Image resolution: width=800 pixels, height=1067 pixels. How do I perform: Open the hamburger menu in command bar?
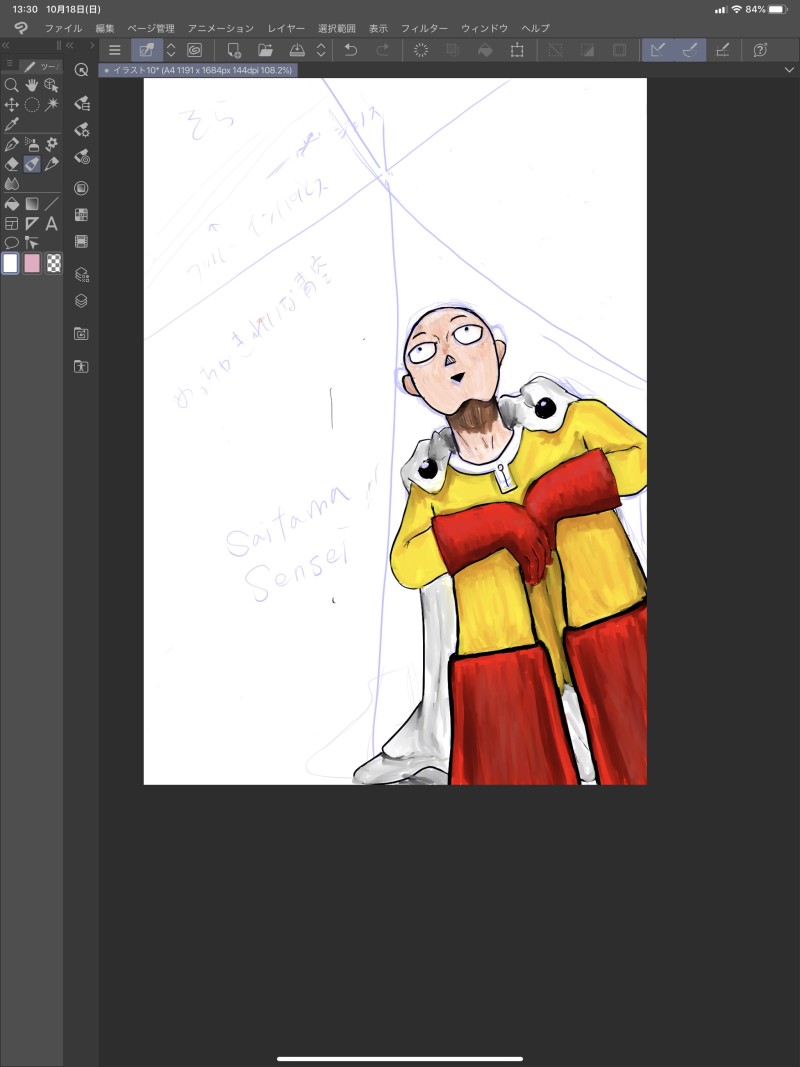point(114,50)
